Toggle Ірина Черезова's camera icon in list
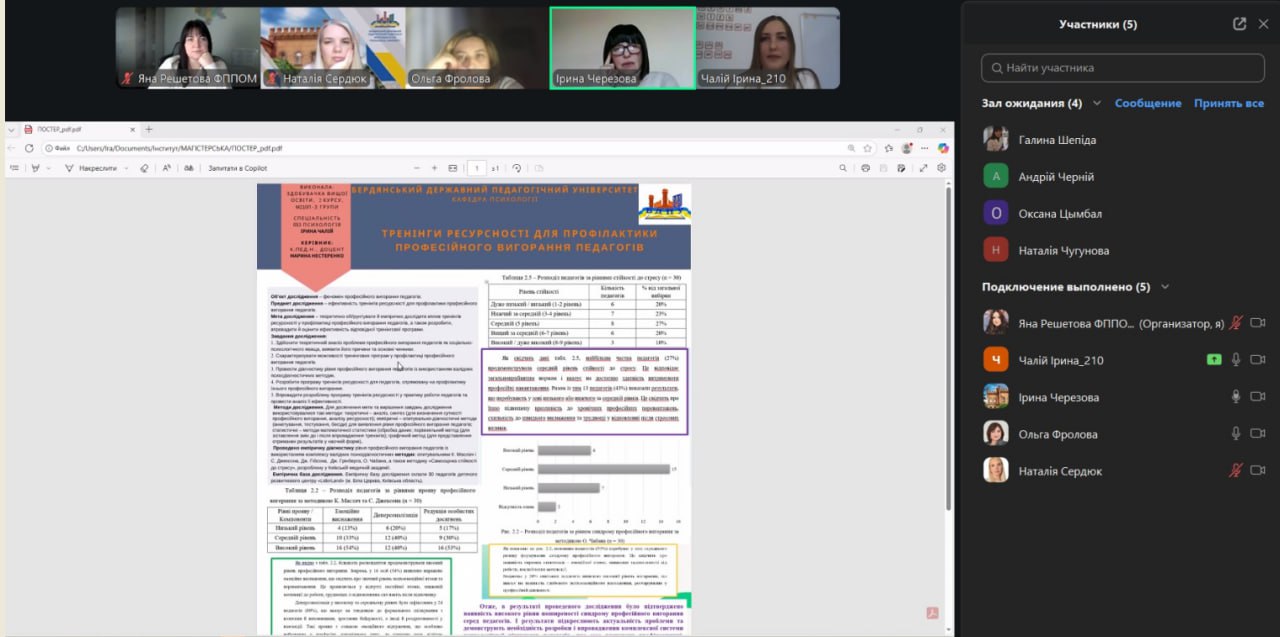Screen dimensions: 1280x637 [x=1258, y=397]
